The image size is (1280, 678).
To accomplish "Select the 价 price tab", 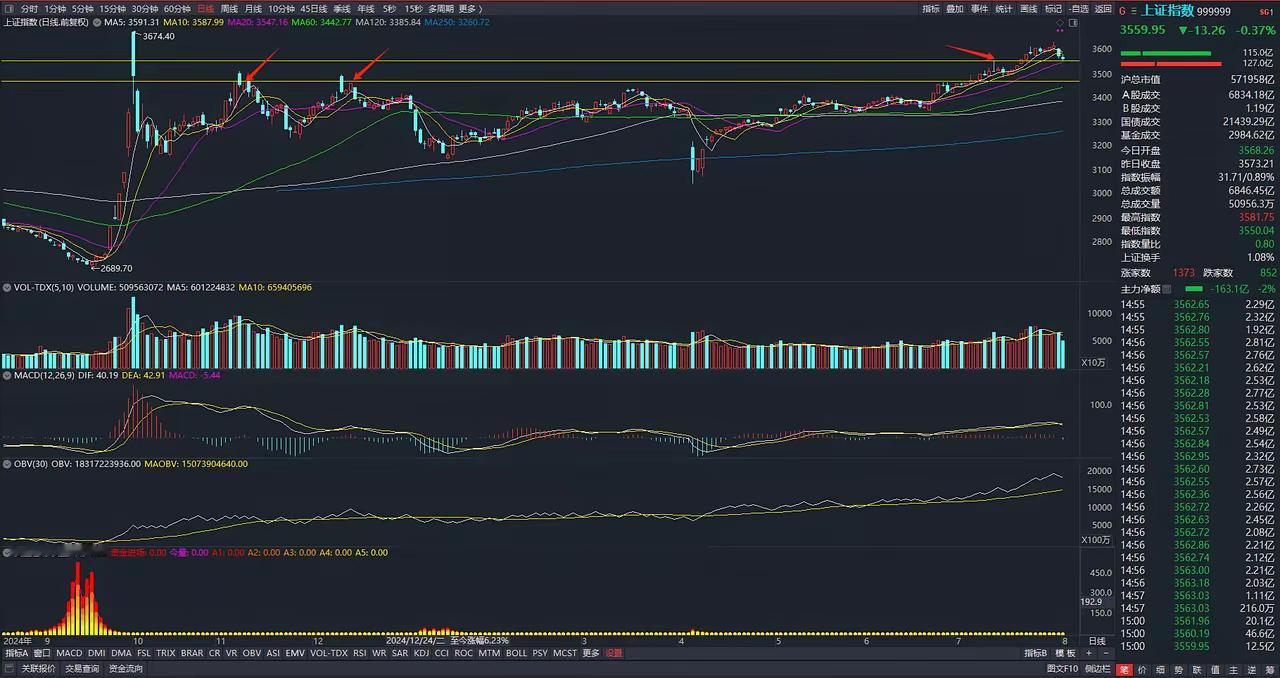I will [x=1142, y=669].
